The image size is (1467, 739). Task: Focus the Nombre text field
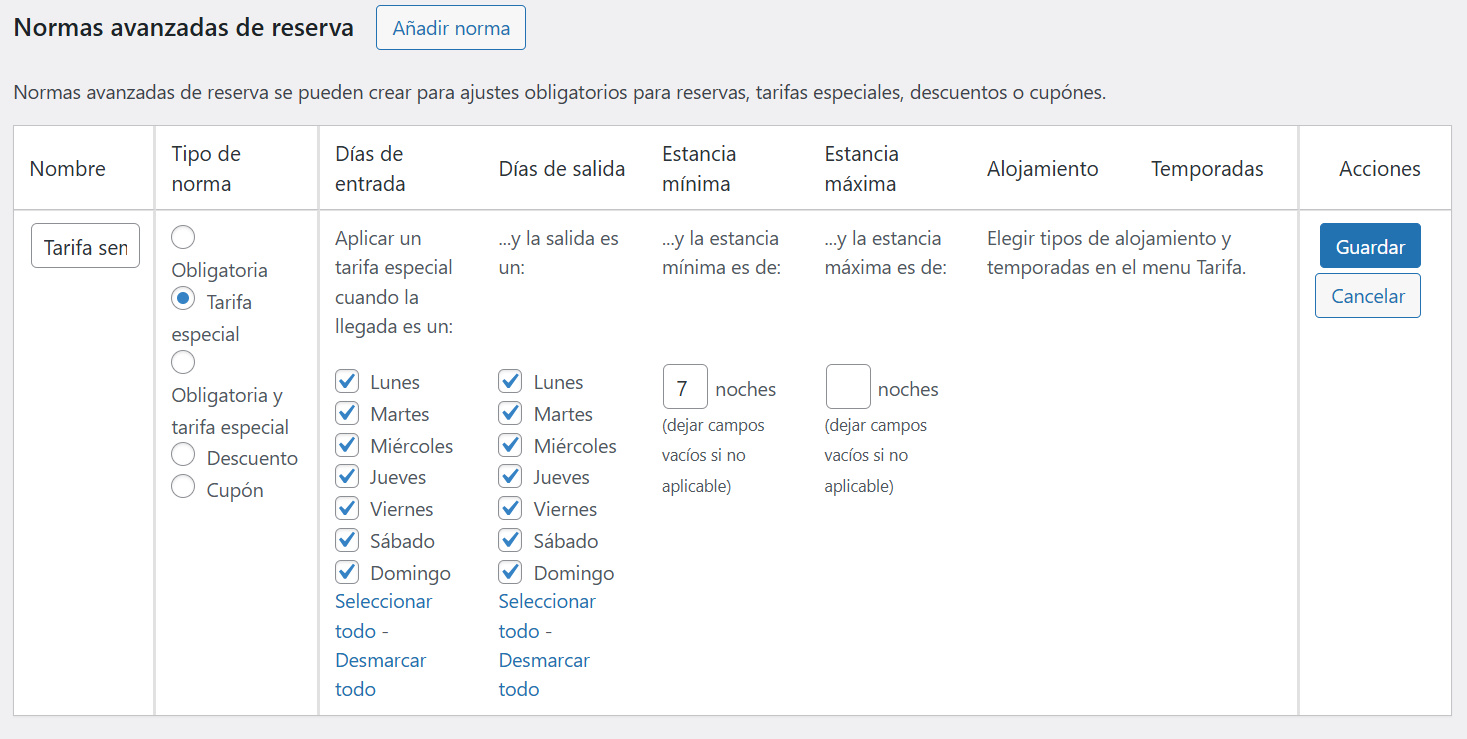click(x=85, y=246)
